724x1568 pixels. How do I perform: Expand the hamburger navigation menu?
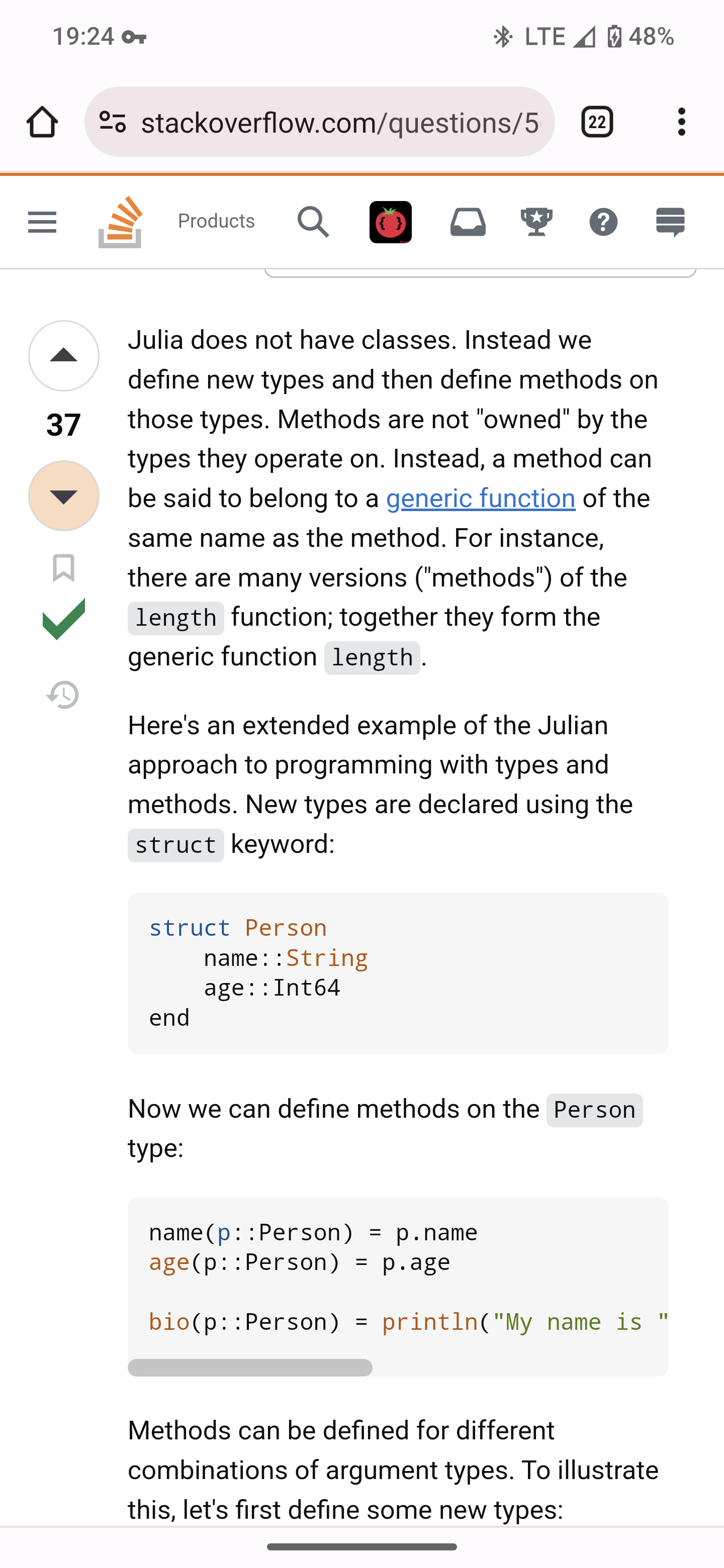click(42, 222)
